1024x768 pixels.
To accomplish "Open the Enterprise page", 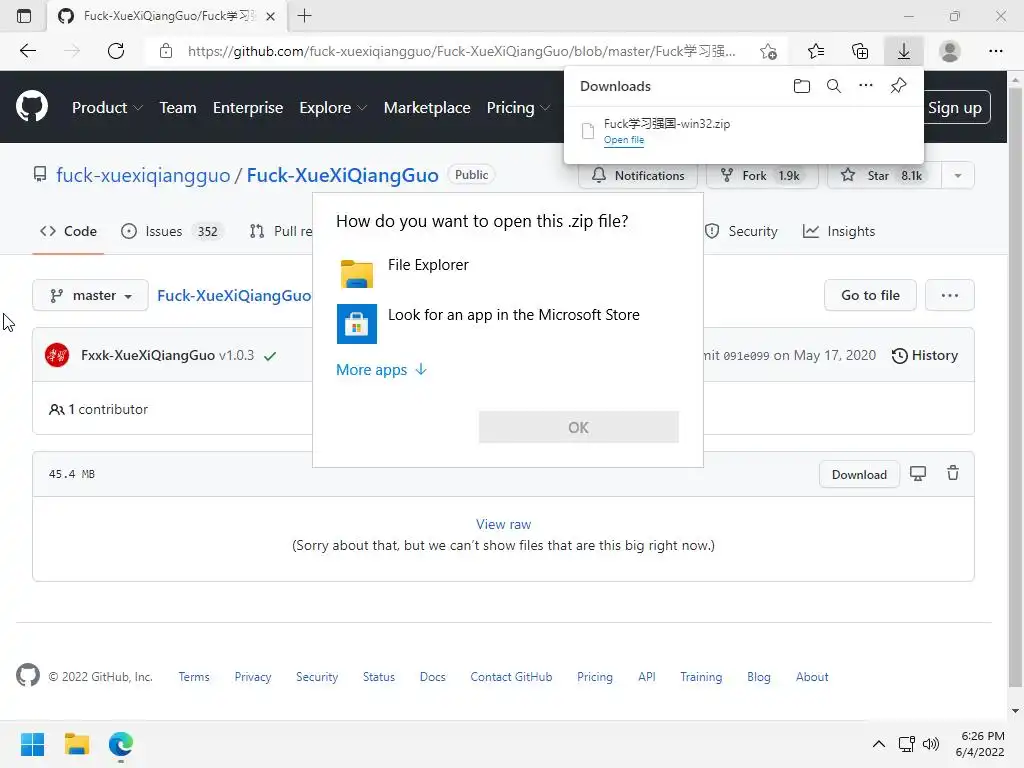I will (x=248, y=108).
